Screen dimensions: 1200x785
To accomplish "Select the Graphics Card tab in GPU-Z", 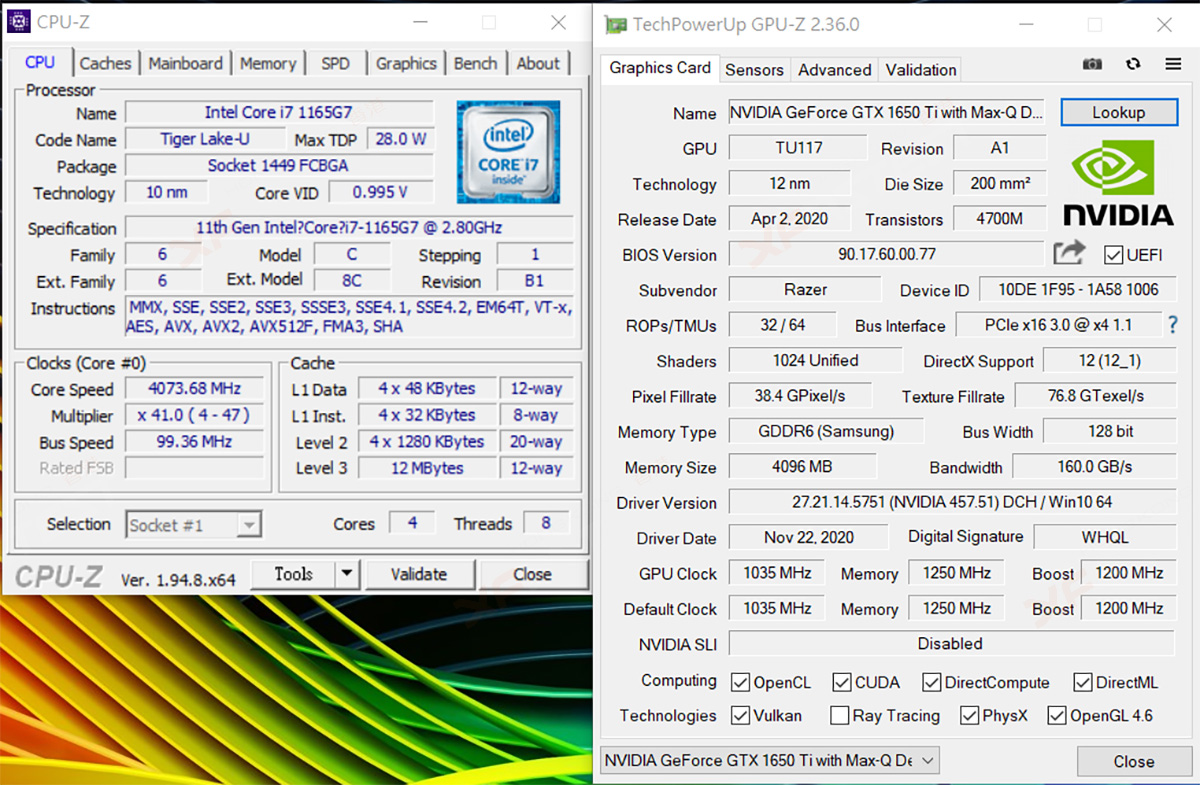I will [x=660, y=68].
